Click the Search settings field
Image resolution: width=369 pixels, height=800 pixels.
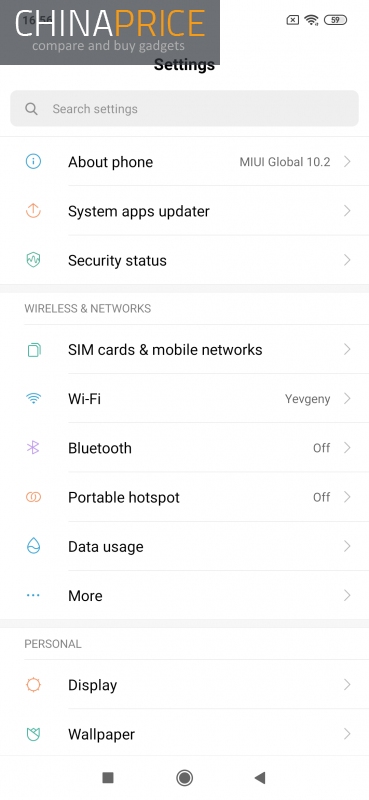tap(184, 109)
